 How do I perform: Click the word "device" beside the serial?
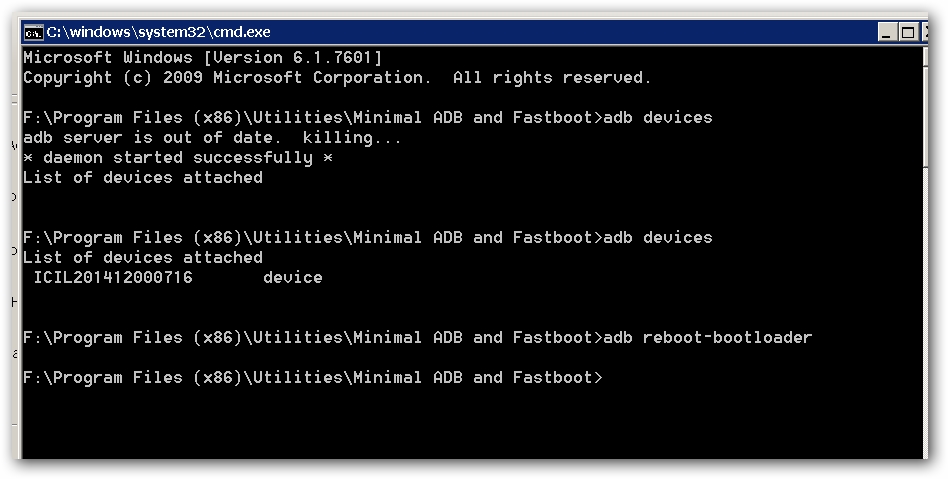[293, 278]
